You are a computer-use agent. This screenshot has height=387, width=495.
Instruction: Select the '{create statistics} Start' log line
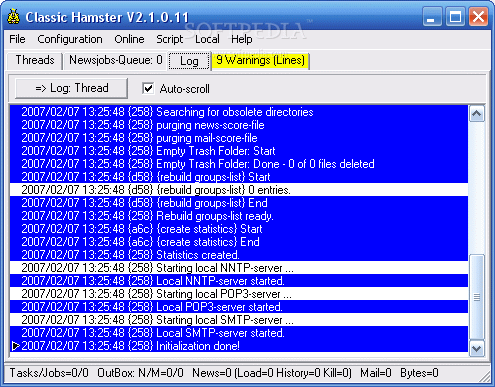pyautogui.click(x=239, y=229)
